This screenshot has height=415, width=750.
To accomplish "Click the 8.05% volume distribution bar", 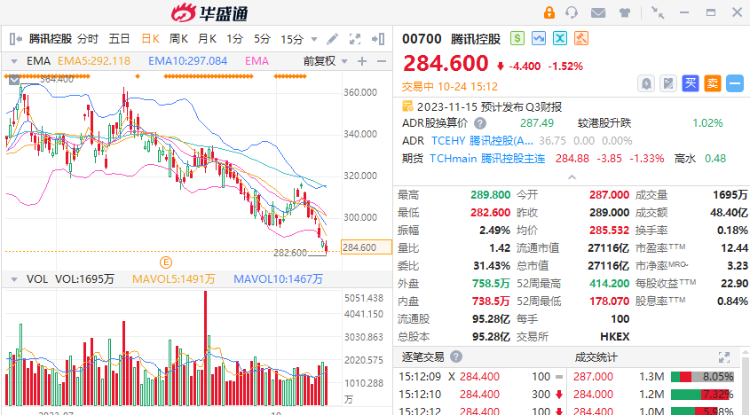I will (702, 377).
